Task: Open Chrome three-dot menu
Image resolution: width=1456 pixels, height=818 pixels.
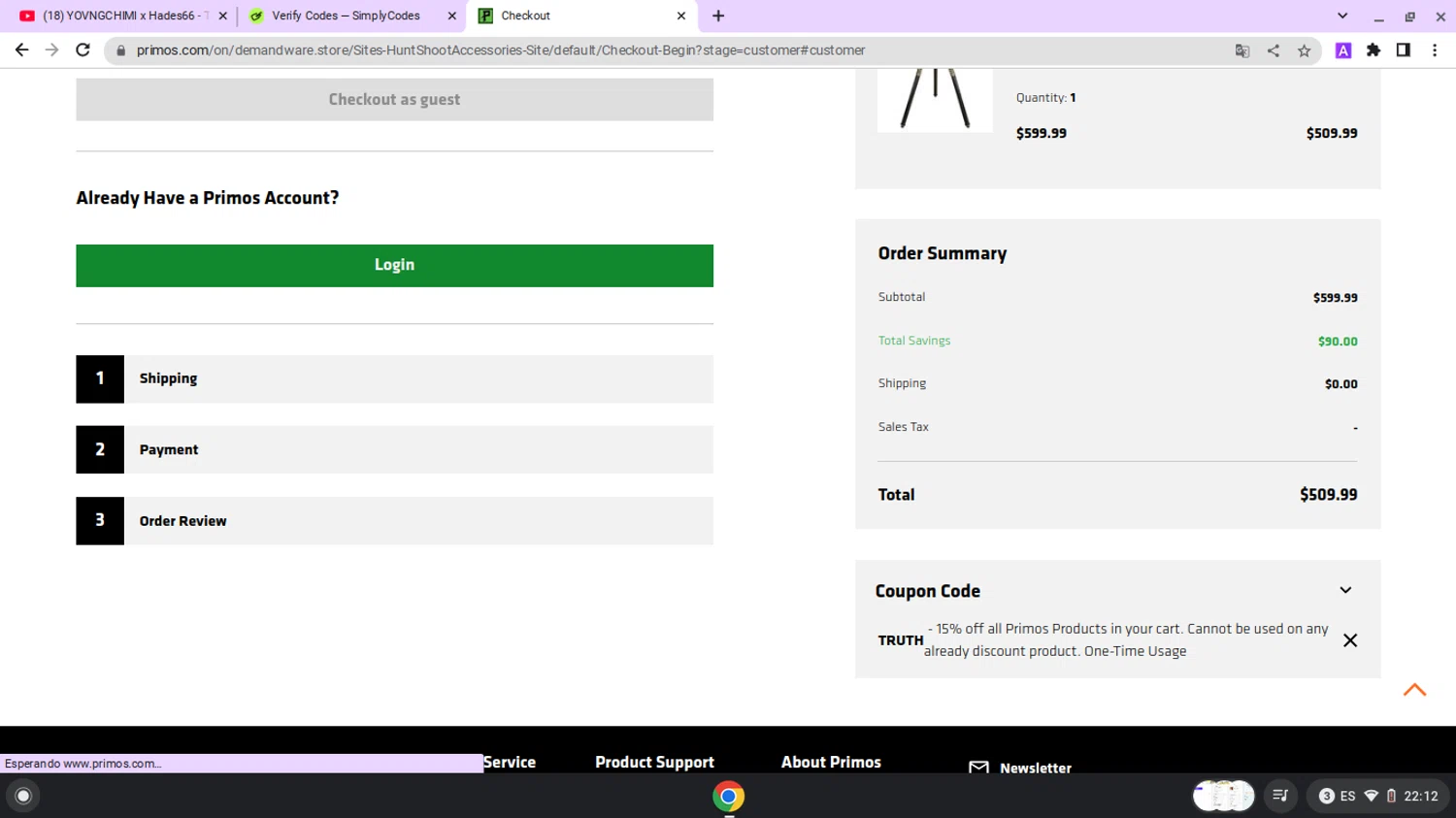Action: click(1435, 50)
